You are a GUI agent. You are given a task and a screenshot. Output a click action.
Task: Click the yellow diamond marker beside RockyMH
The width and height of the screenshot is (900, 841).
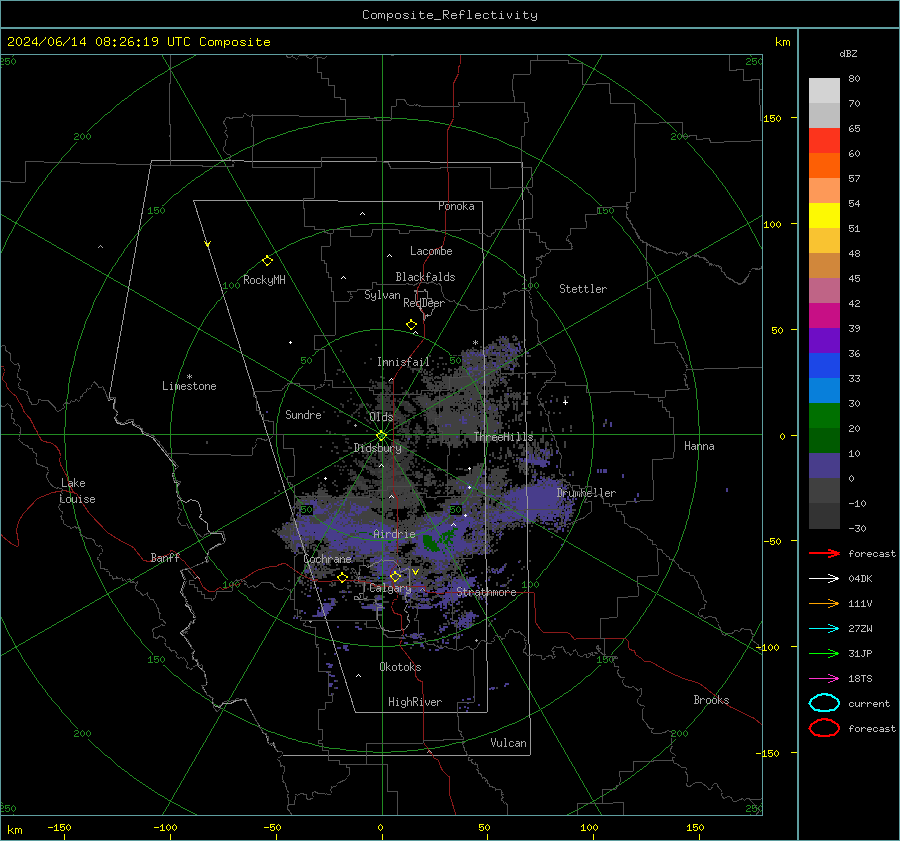pyautogui.click(x=267, y=261)
